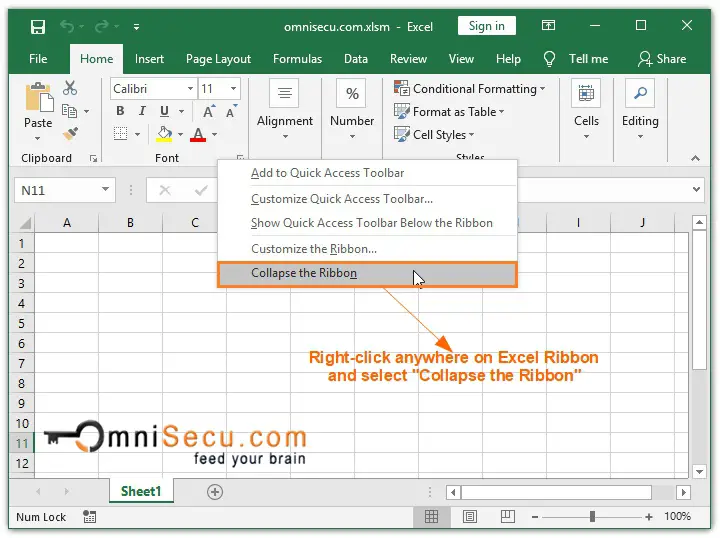Click Increase Font Size icon

tap(209, 112)
